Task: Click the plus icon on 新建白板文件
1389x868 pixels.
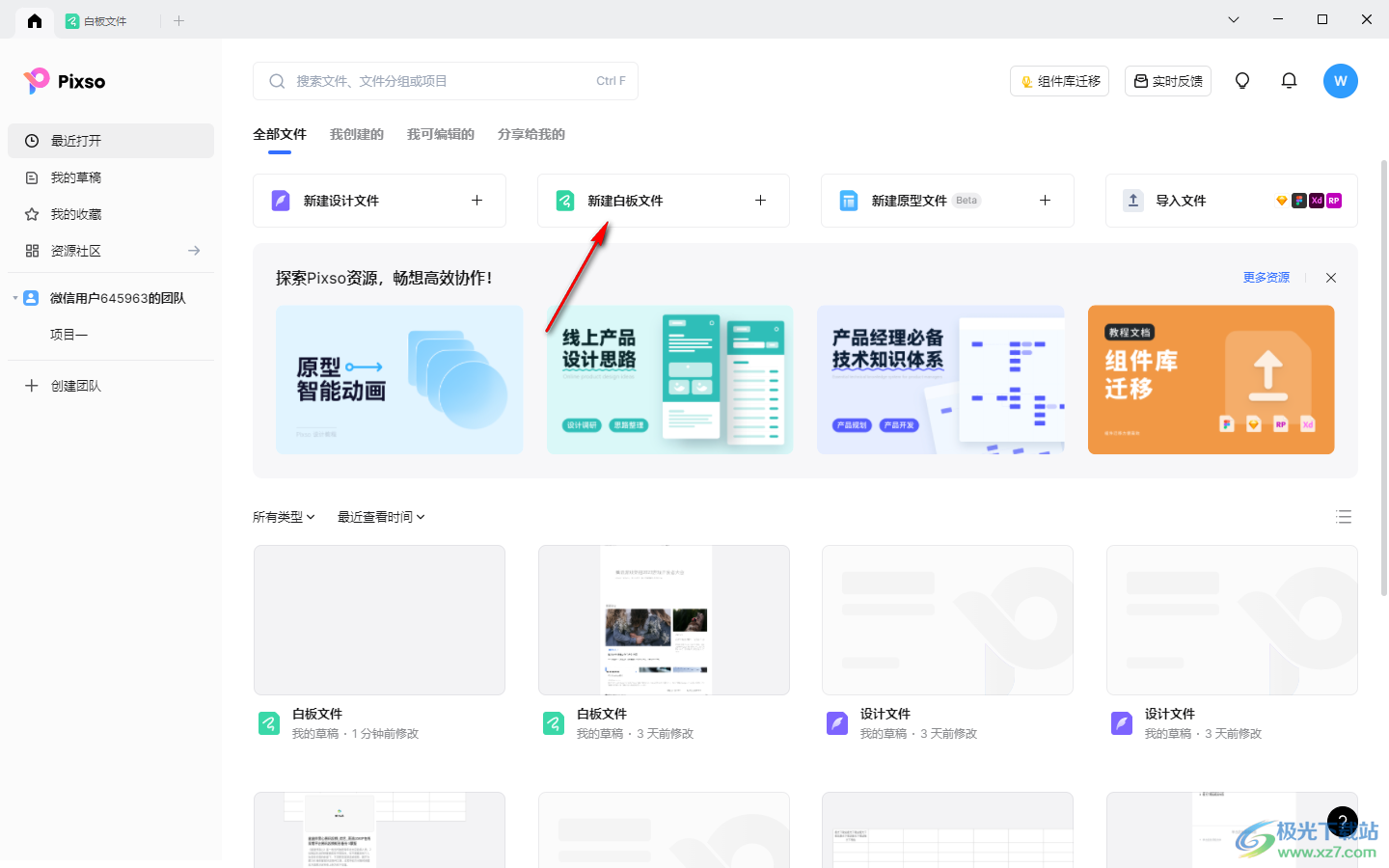Action: point(761,201)
